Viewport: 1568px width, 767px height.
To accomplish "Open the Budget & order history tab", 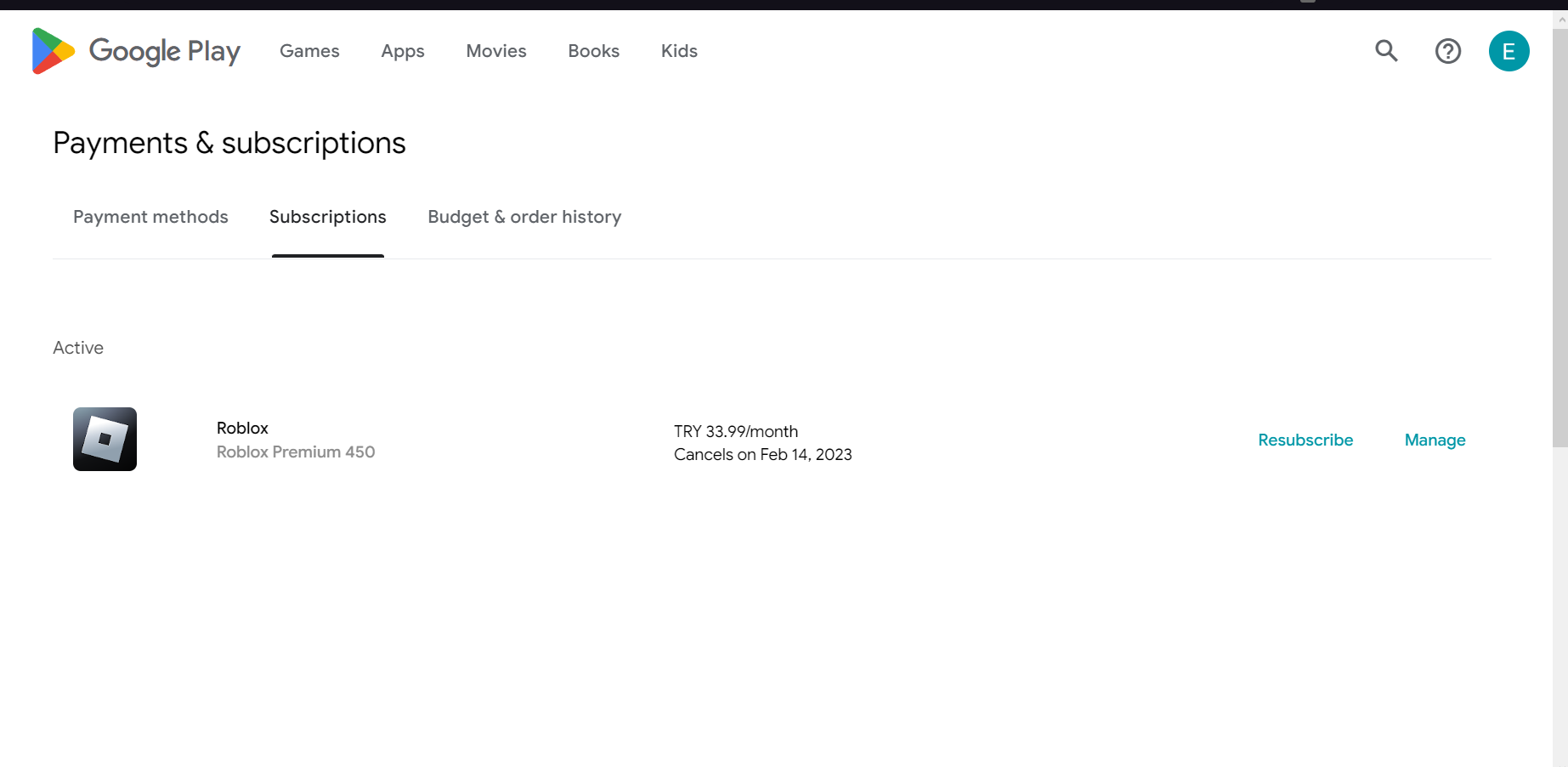I will 524,217.
